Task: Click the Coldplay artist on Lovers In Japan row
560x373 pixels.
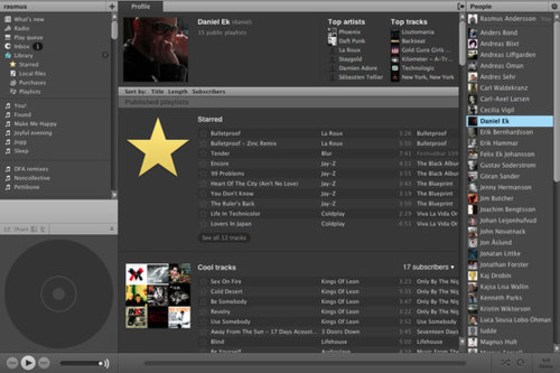Action: [x=333, y=224]
